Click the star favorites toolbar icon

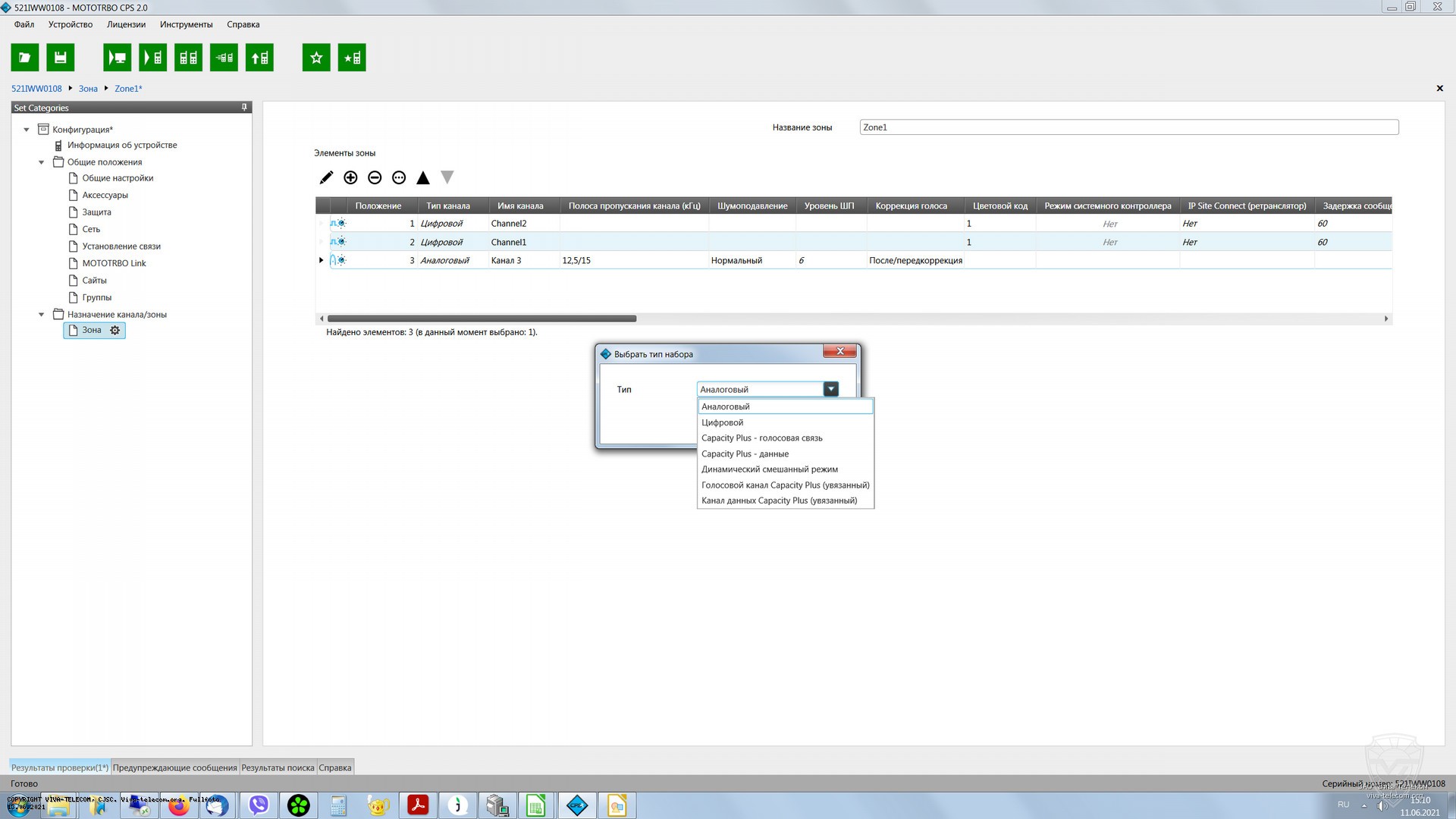point(316,58)
